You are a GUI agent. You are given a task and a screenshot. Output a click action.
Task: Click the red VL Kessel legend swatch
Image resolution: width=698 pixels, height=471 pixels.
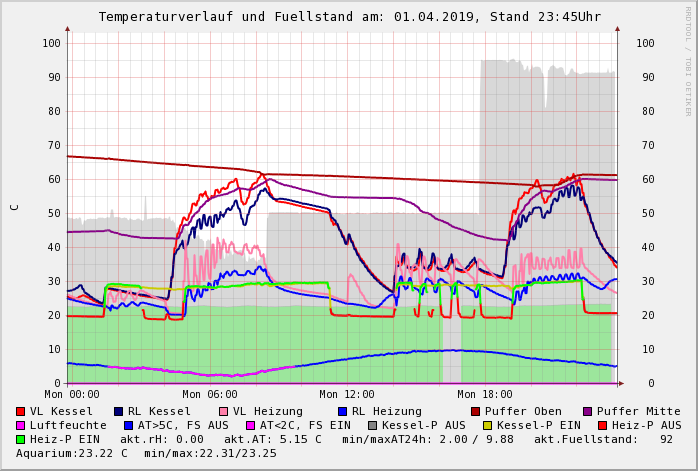21,411
